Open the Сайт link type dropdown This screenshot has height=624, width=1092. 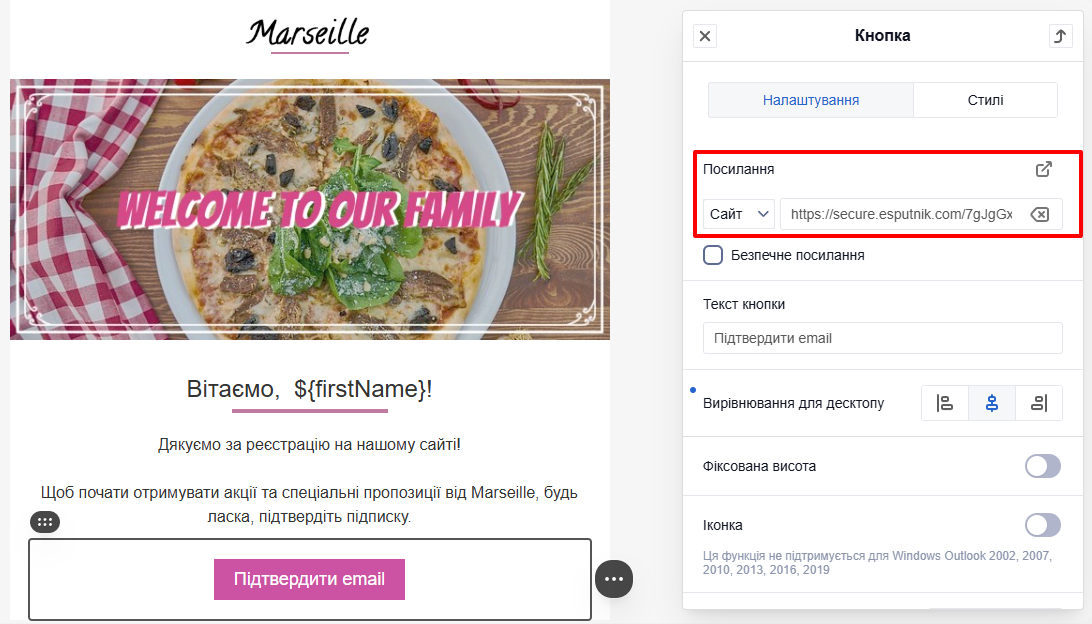(738, 213)
